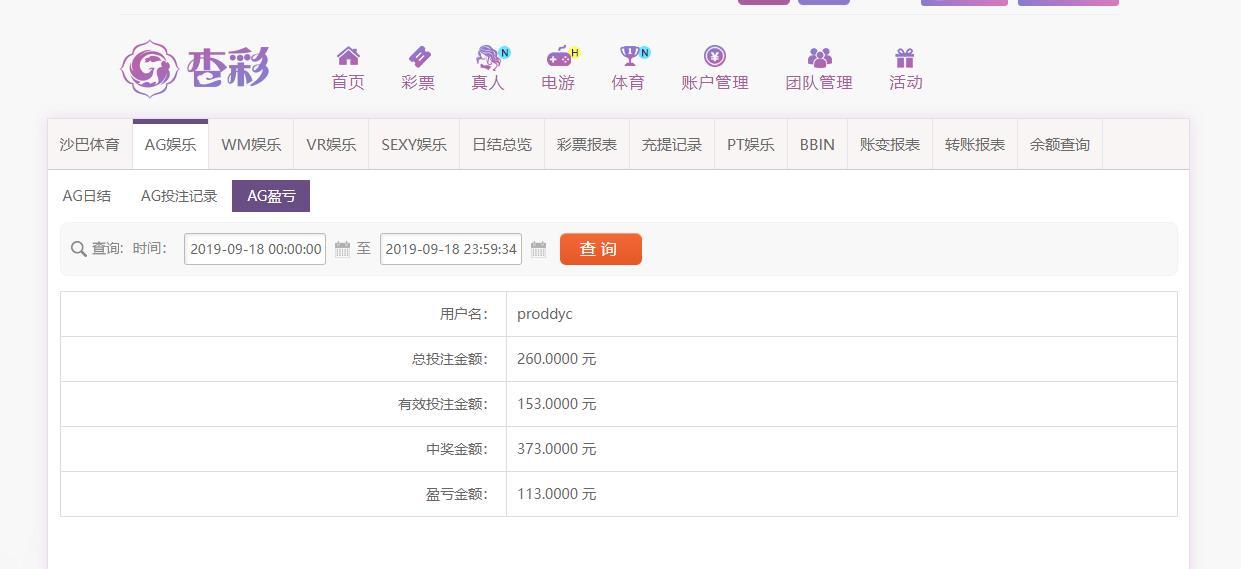The height and width of the screenshot is (569, 1241).
Task: Switch to SEXY娱乐 tab
Action: [414, 145]
